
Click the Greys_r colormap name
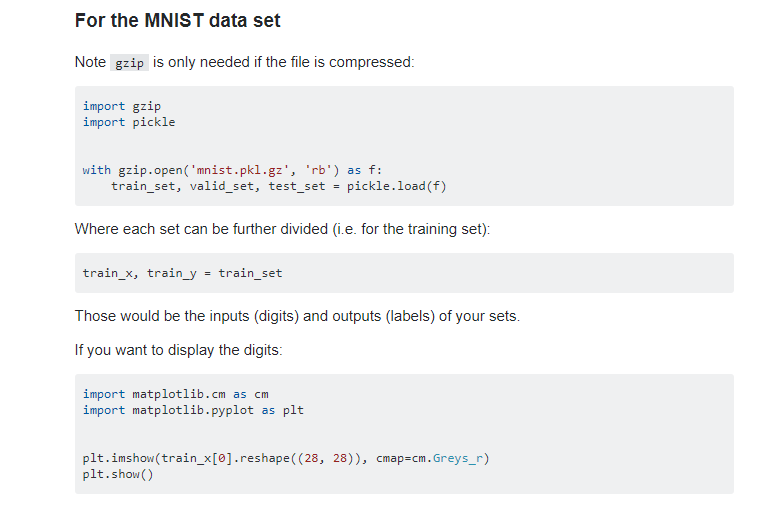[457, 458]
